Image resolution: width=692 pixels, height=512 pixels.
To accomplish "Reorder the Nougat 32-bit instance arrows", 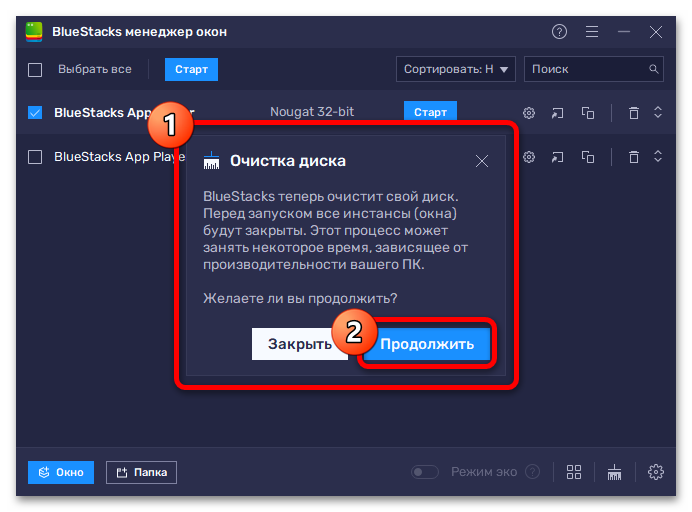I will coord(658,112).
